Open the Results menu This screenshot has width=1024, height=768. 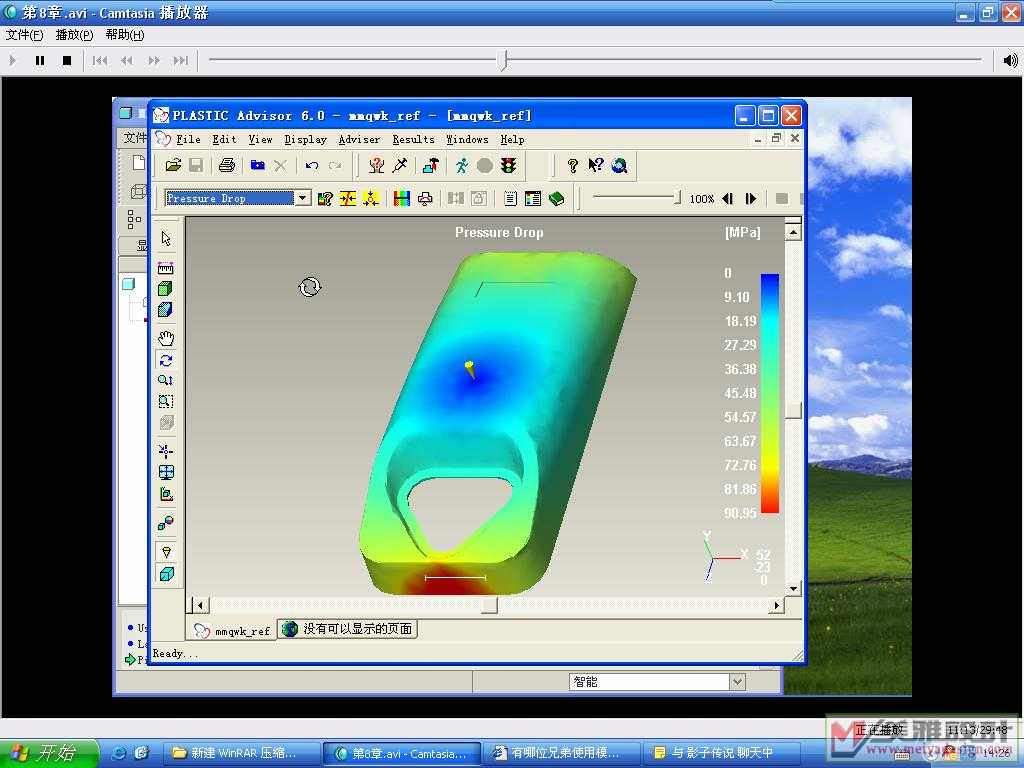tap(413, 139)
